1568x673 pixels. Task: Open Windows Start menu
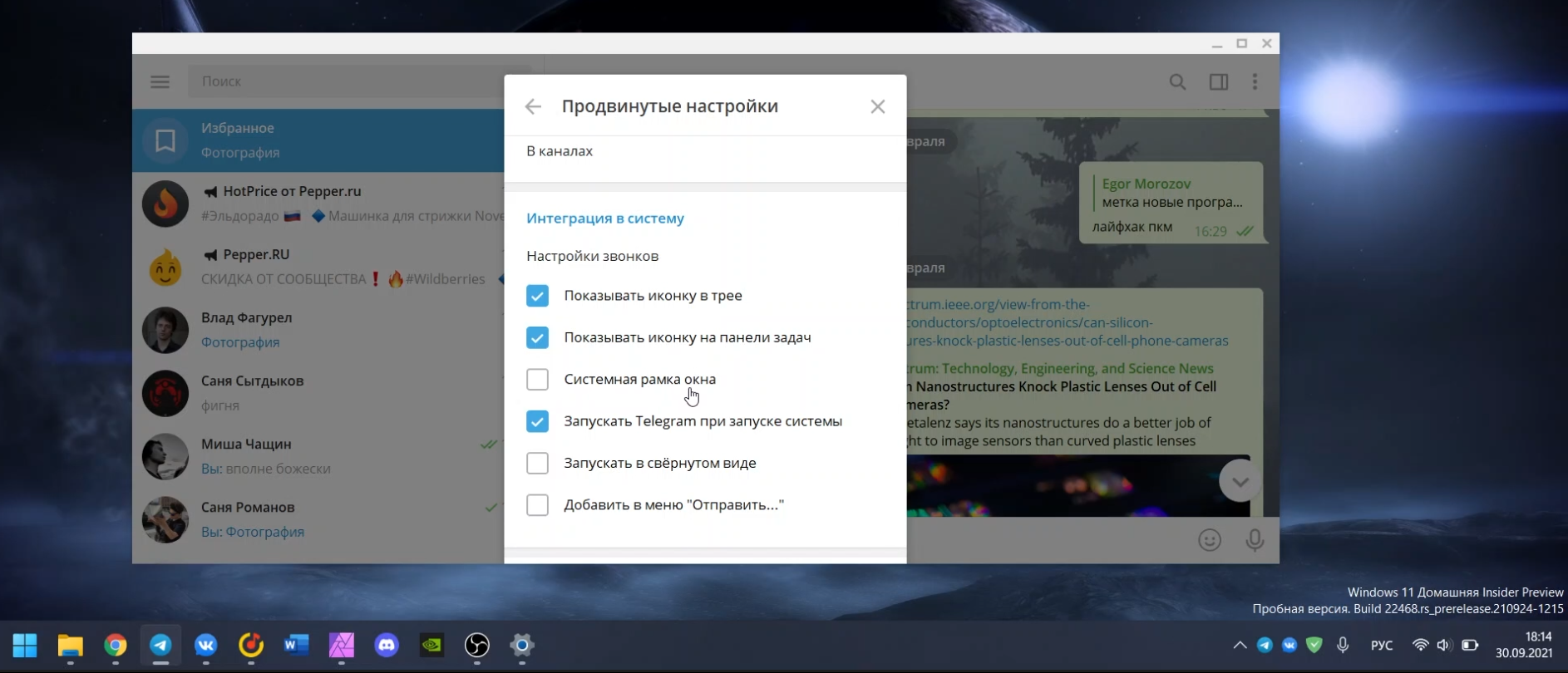tap(25, 645)
